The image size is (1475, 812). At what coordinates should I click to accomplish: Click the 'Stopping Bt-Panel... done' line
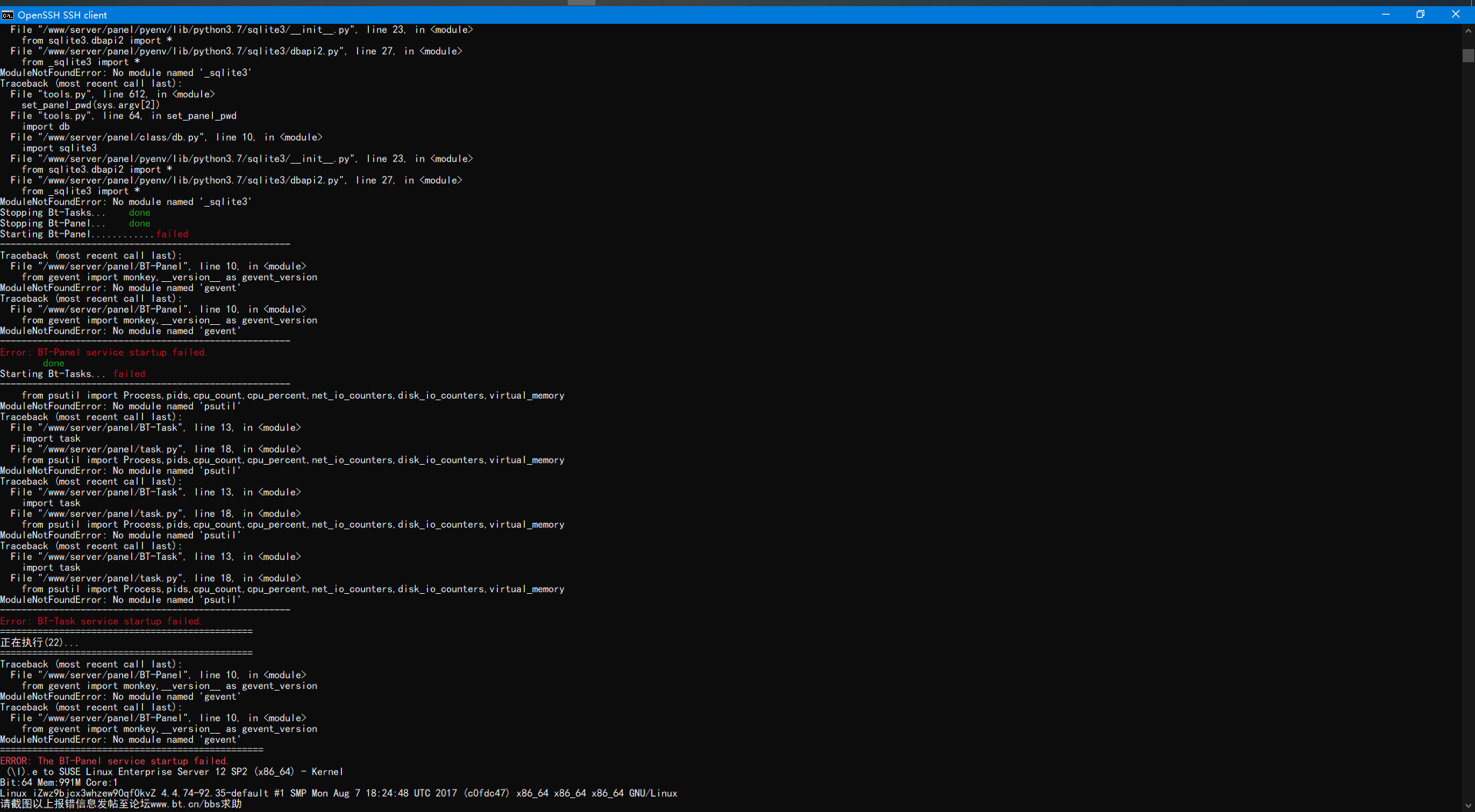click(75, 224)
